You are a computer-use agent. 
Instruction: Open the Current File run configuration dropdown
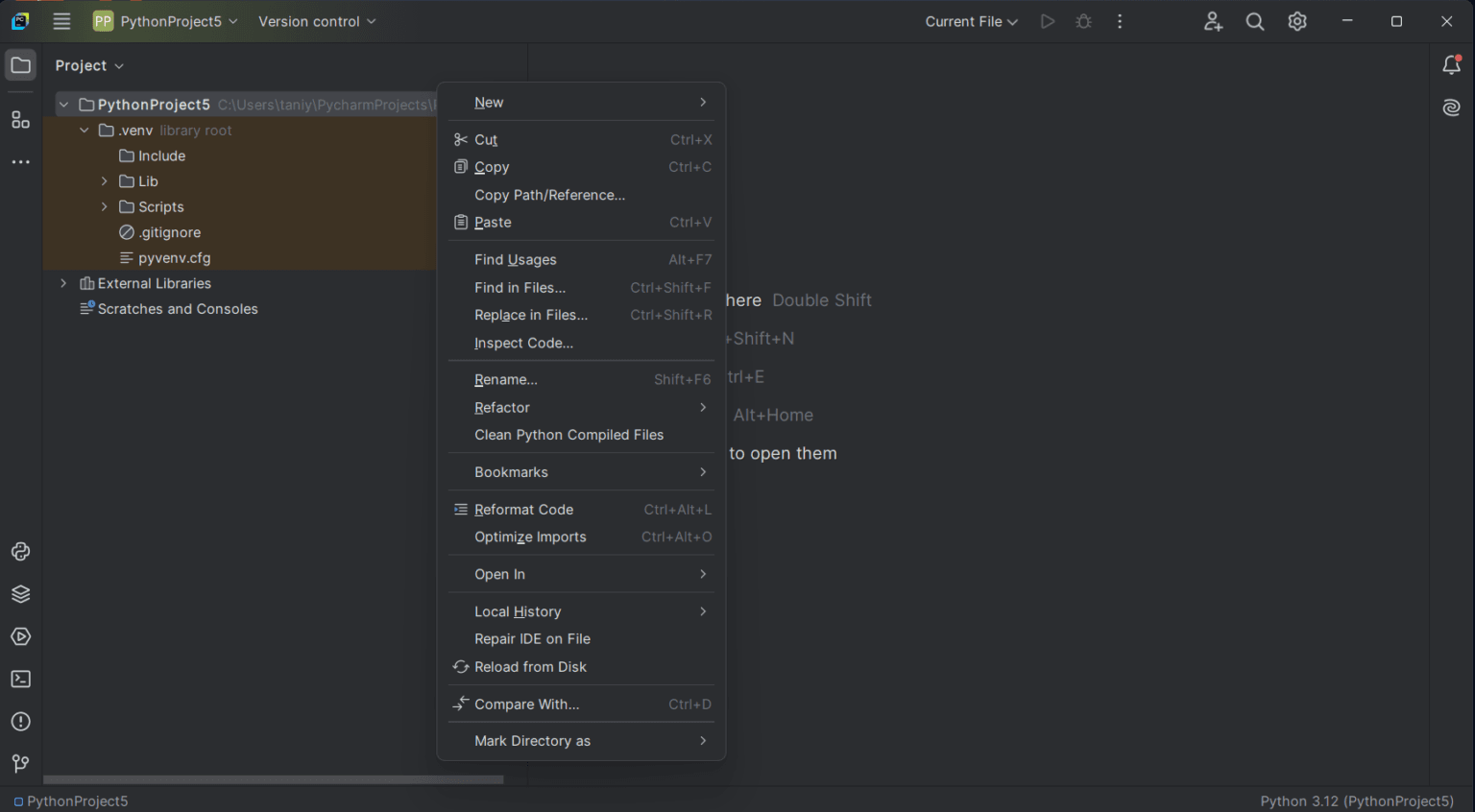pos(970,20)
